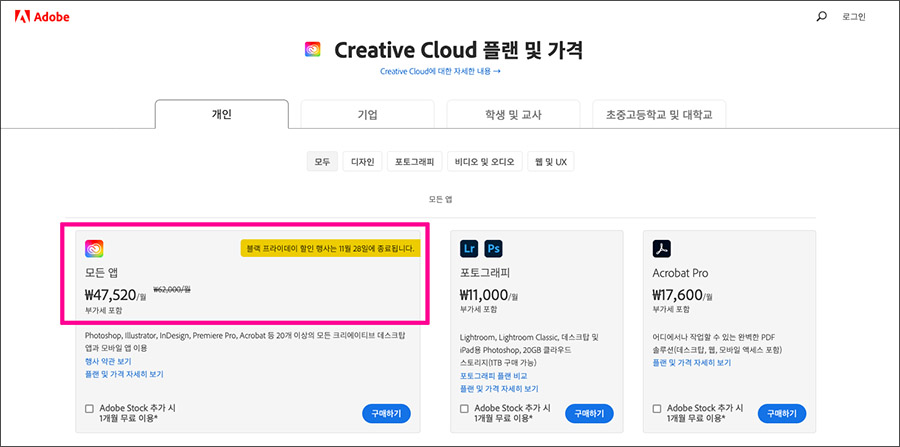This screenshot has height=447, width=900.
Task: Enable Adobe Stock checkbox in Acrobat Pro card
Action: click(657, 409)
